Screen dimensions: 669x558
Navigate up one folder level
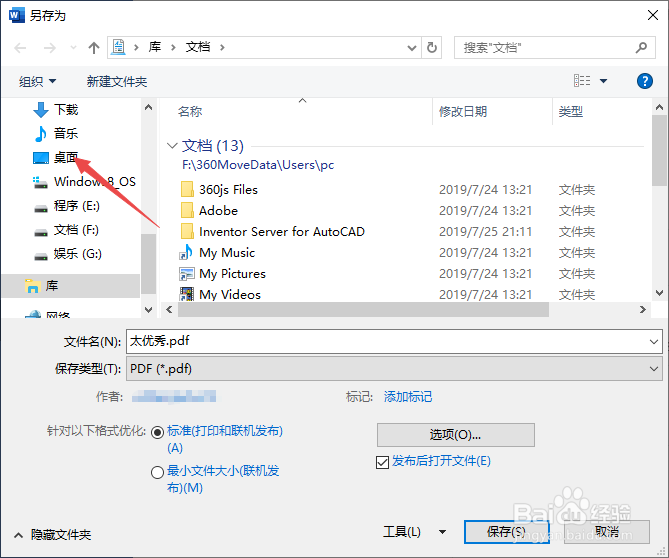pos(93,48)
